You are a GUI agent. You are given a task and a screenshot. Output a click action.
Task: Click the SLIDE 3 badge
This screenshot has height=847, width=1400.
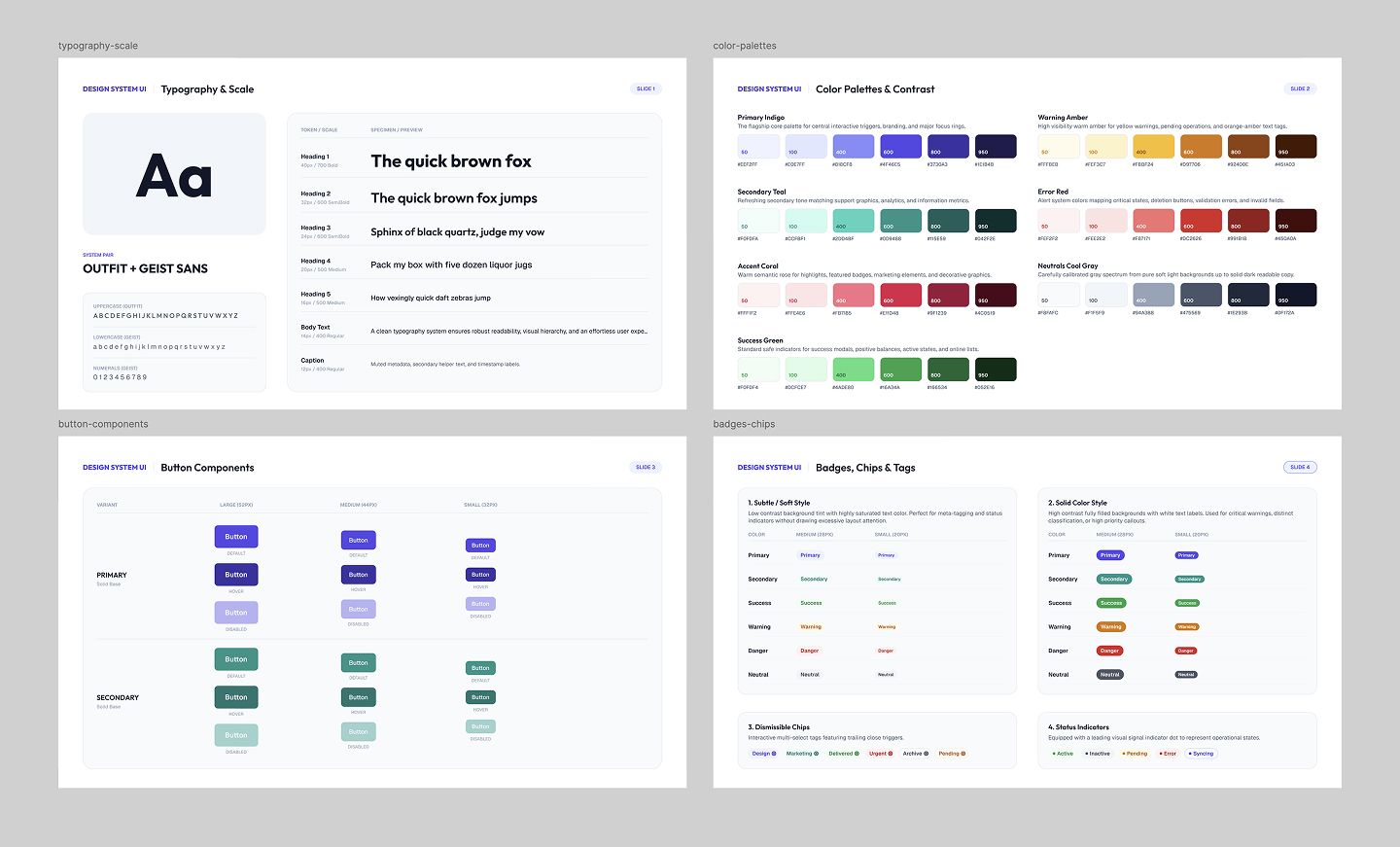click(646, 467)
